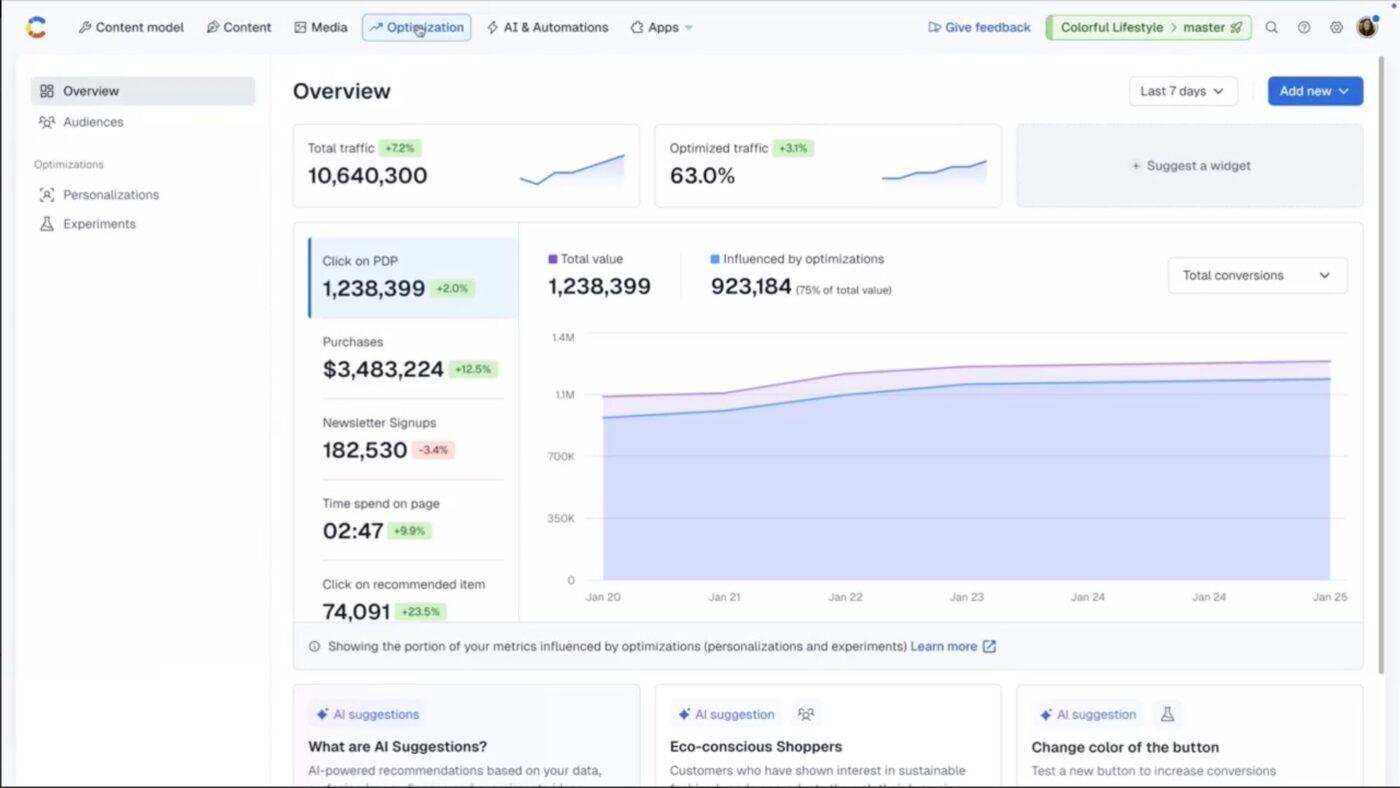Click the Give feedback link

click(x=979, y=27)
